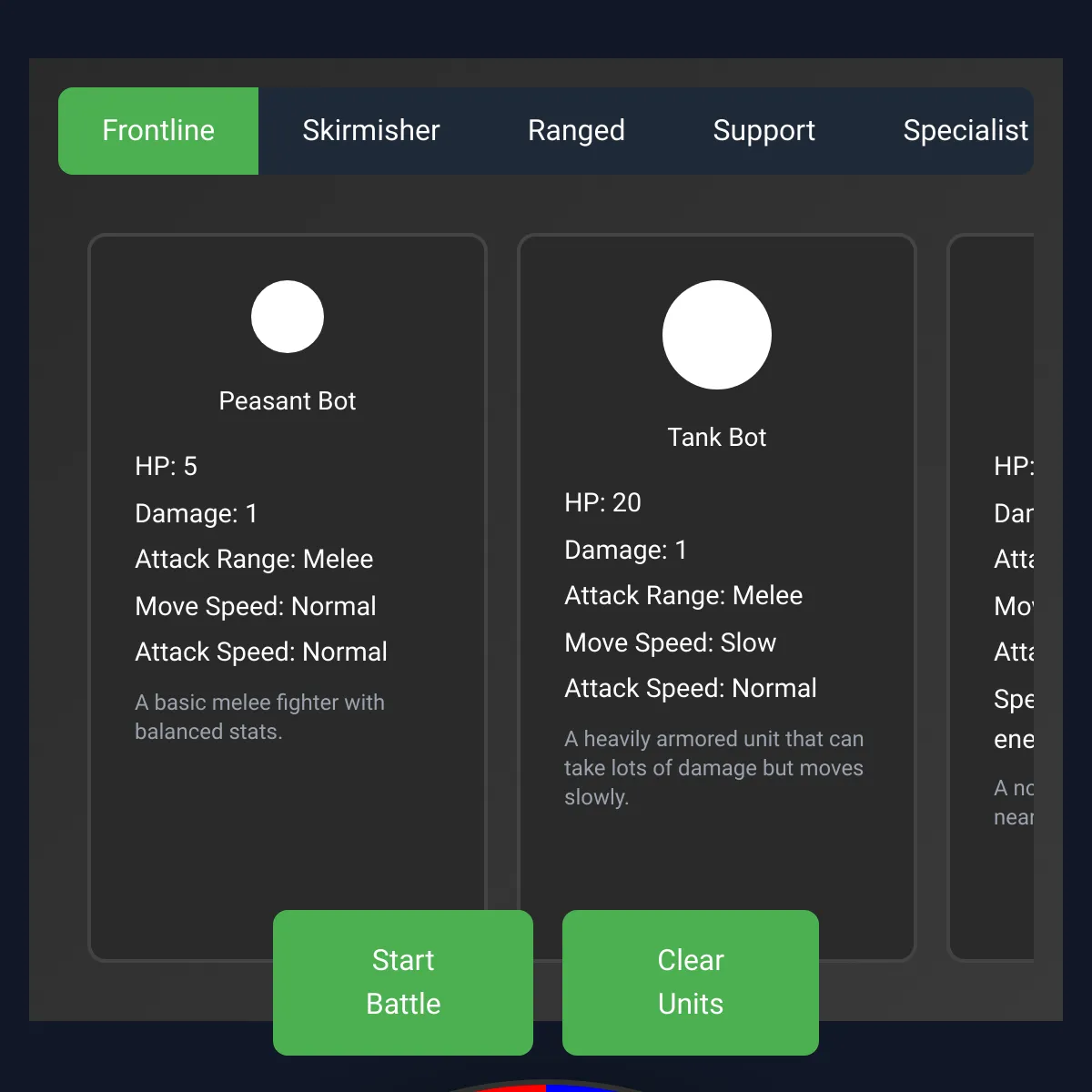Click the Tank Bot name label

point(717,438)
